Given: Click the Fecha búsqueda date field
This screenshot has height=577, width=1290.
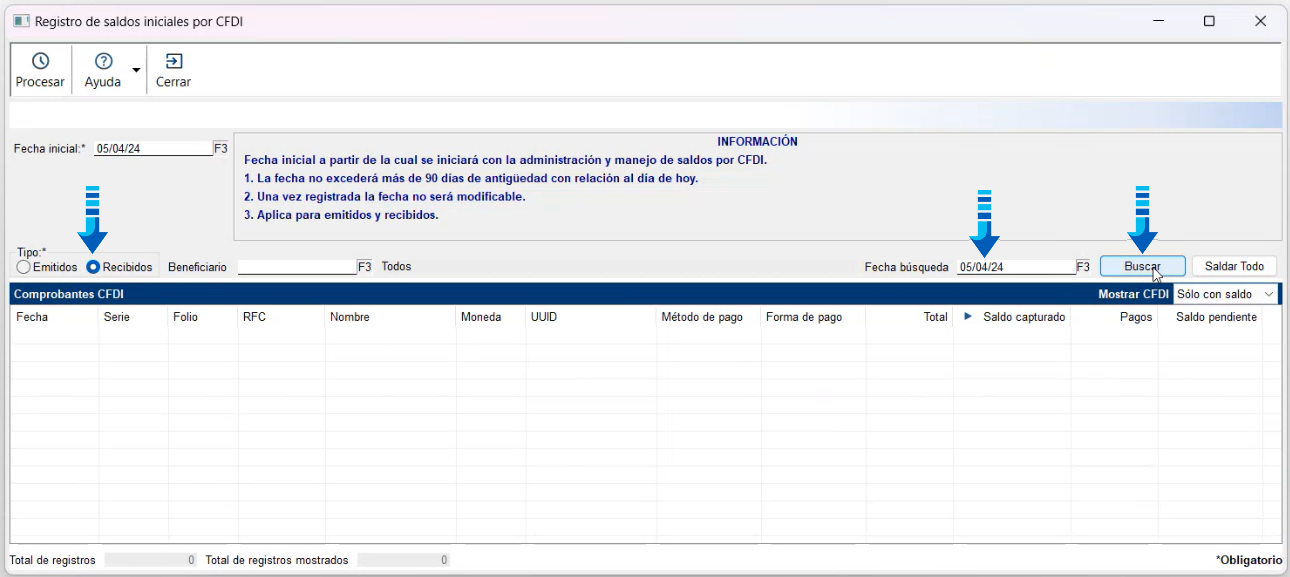Looking at the screenshot, I should coord(1016,267).
